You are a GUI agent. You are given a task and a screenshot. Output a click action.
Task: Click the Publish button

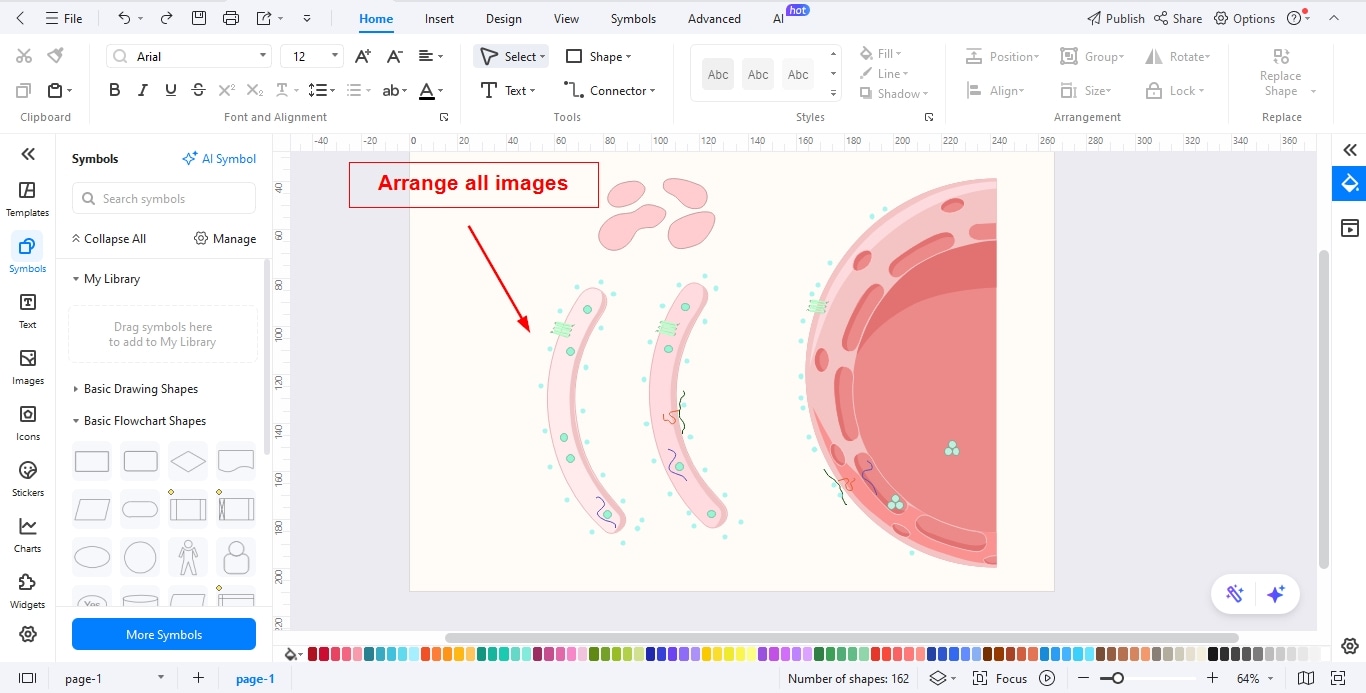click(1115, 17)
